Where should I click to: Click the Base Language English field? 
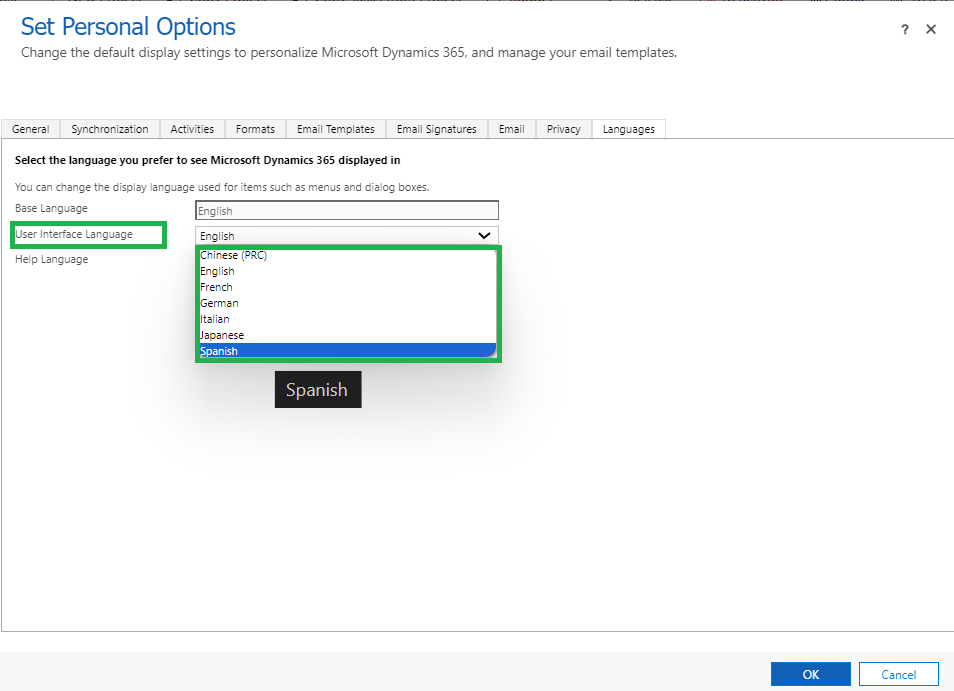[x=347, y=210]
